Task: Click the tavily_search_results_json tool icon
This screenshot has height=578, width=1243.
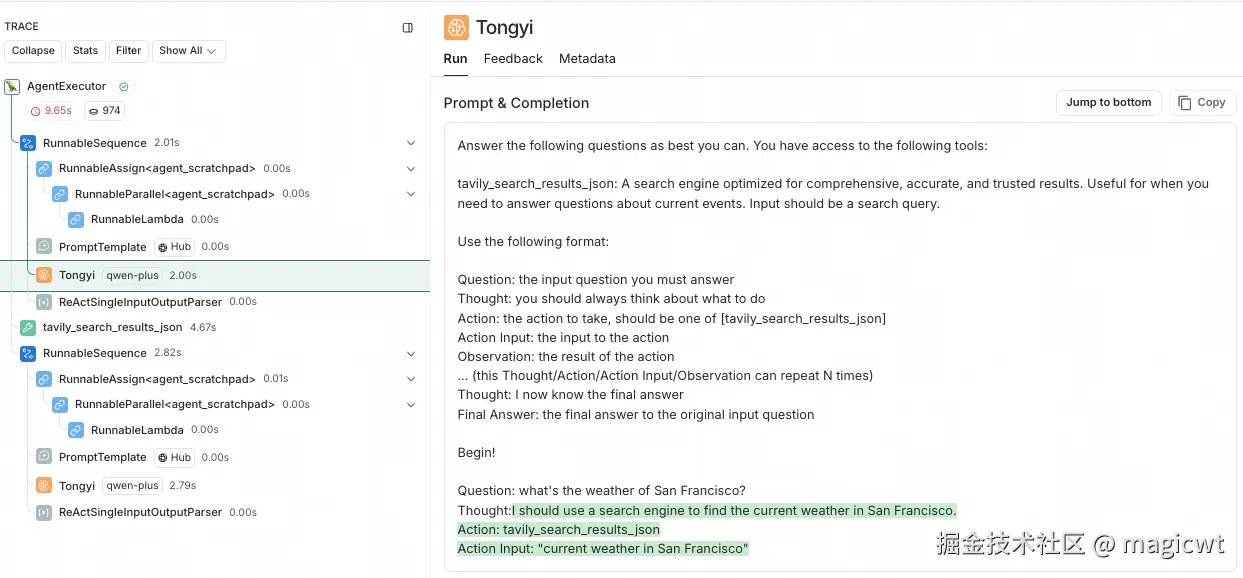Action: 28,327
